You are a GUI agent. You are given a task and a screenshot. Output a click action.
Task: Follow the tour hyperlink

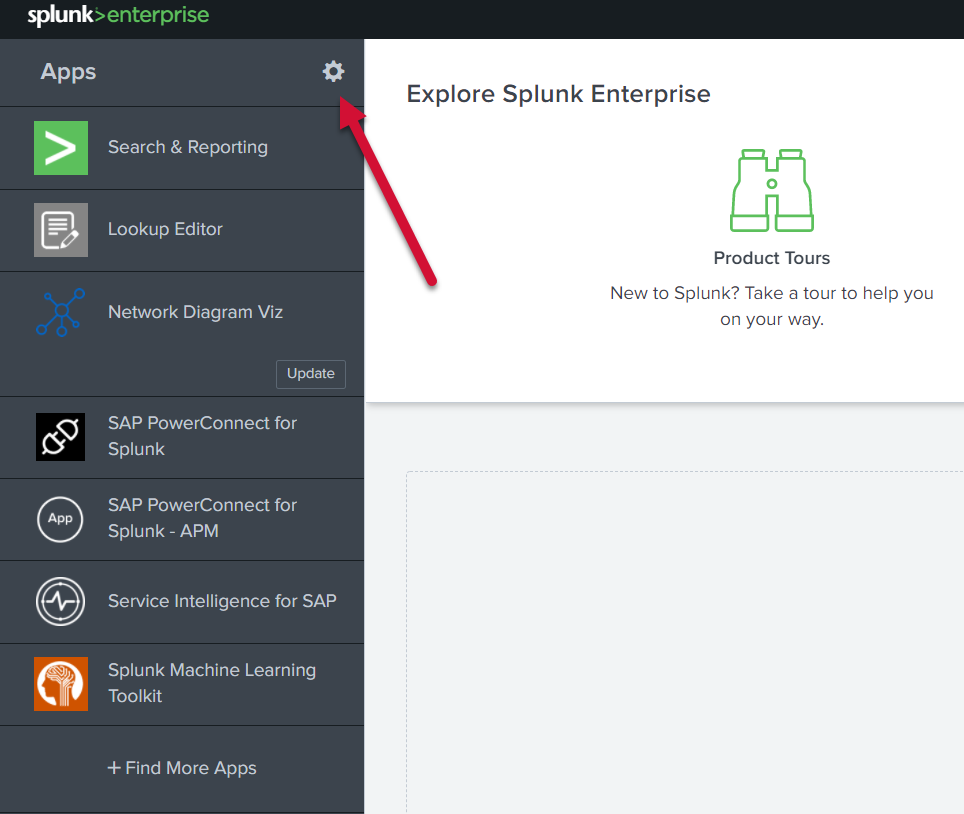tap(820, 293)
